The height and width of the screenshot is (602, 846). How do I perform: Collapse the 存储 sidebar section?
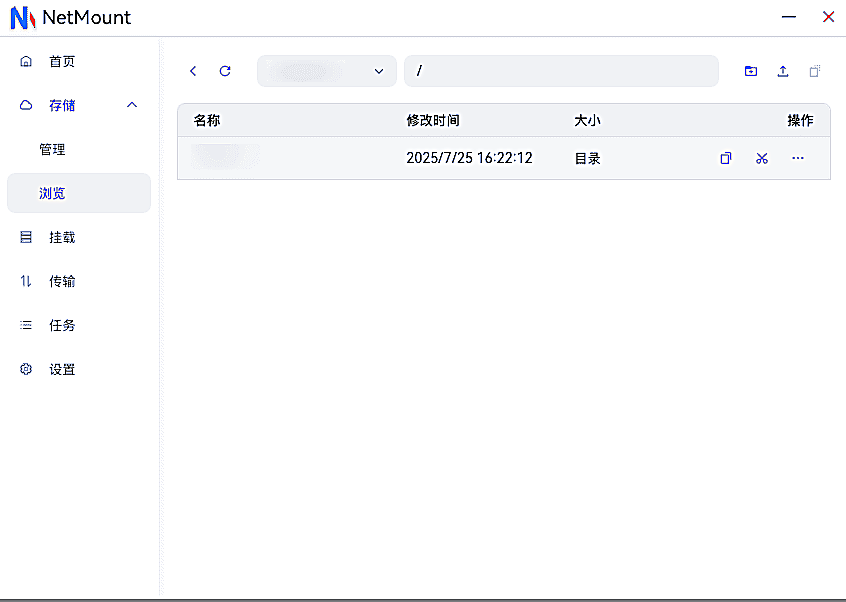pos(132,105)
